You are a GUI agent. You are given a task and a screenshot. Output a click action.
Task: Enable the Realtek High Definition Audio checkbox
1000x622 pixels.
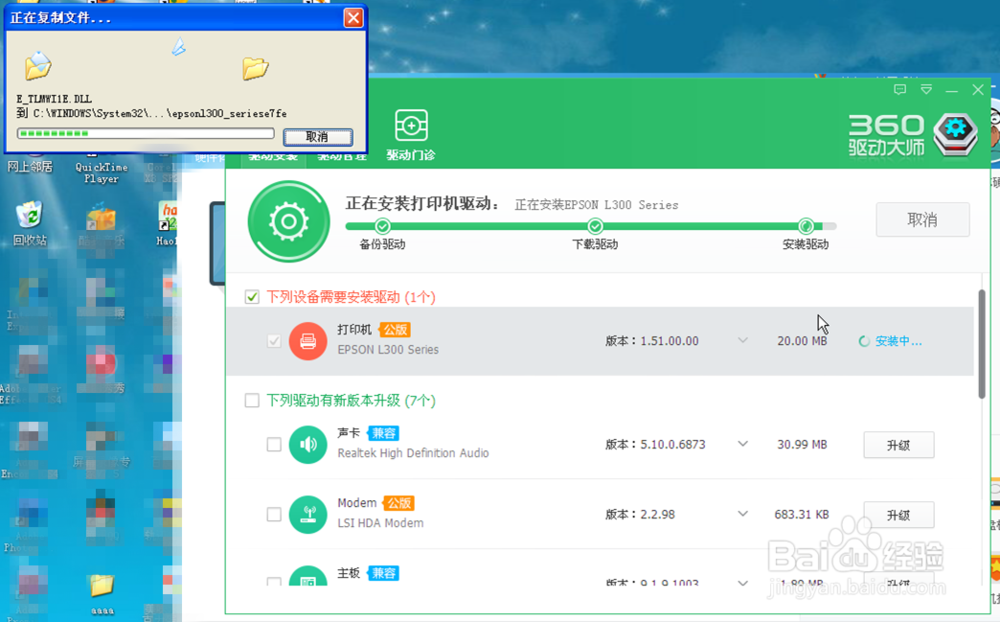click(x=273, y=444)
